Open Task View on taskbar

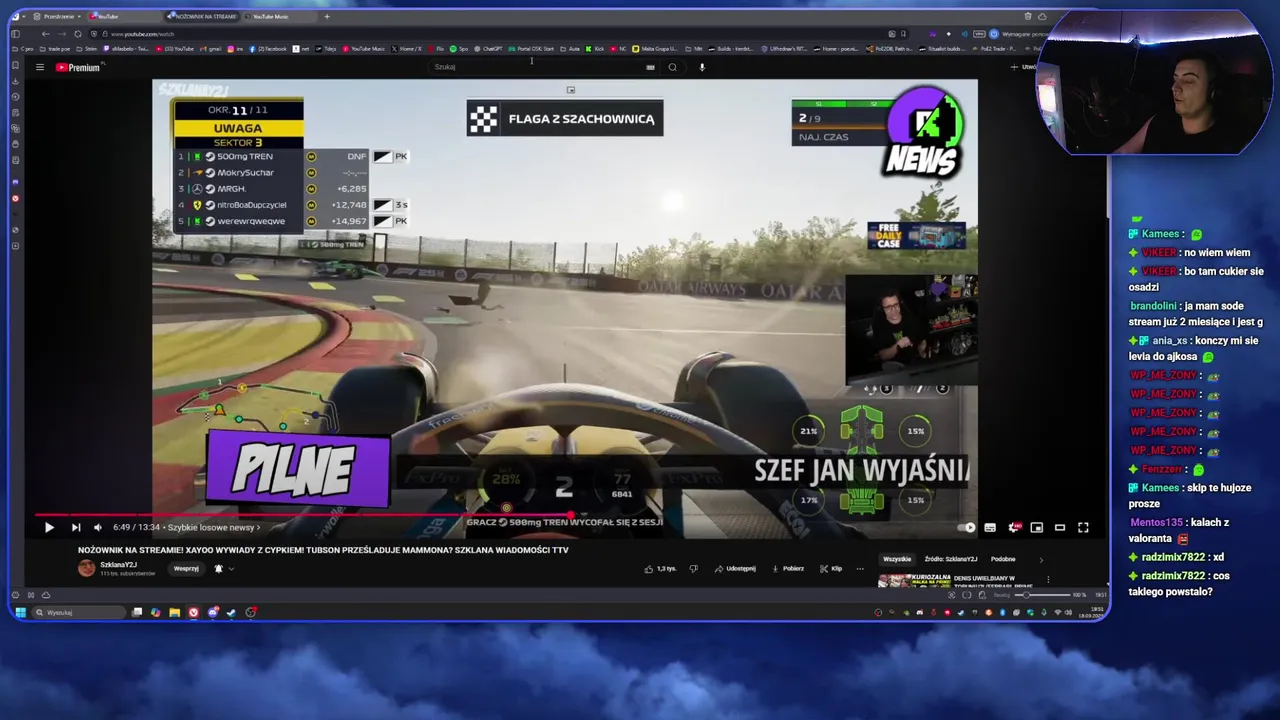(x=137, y=612)
